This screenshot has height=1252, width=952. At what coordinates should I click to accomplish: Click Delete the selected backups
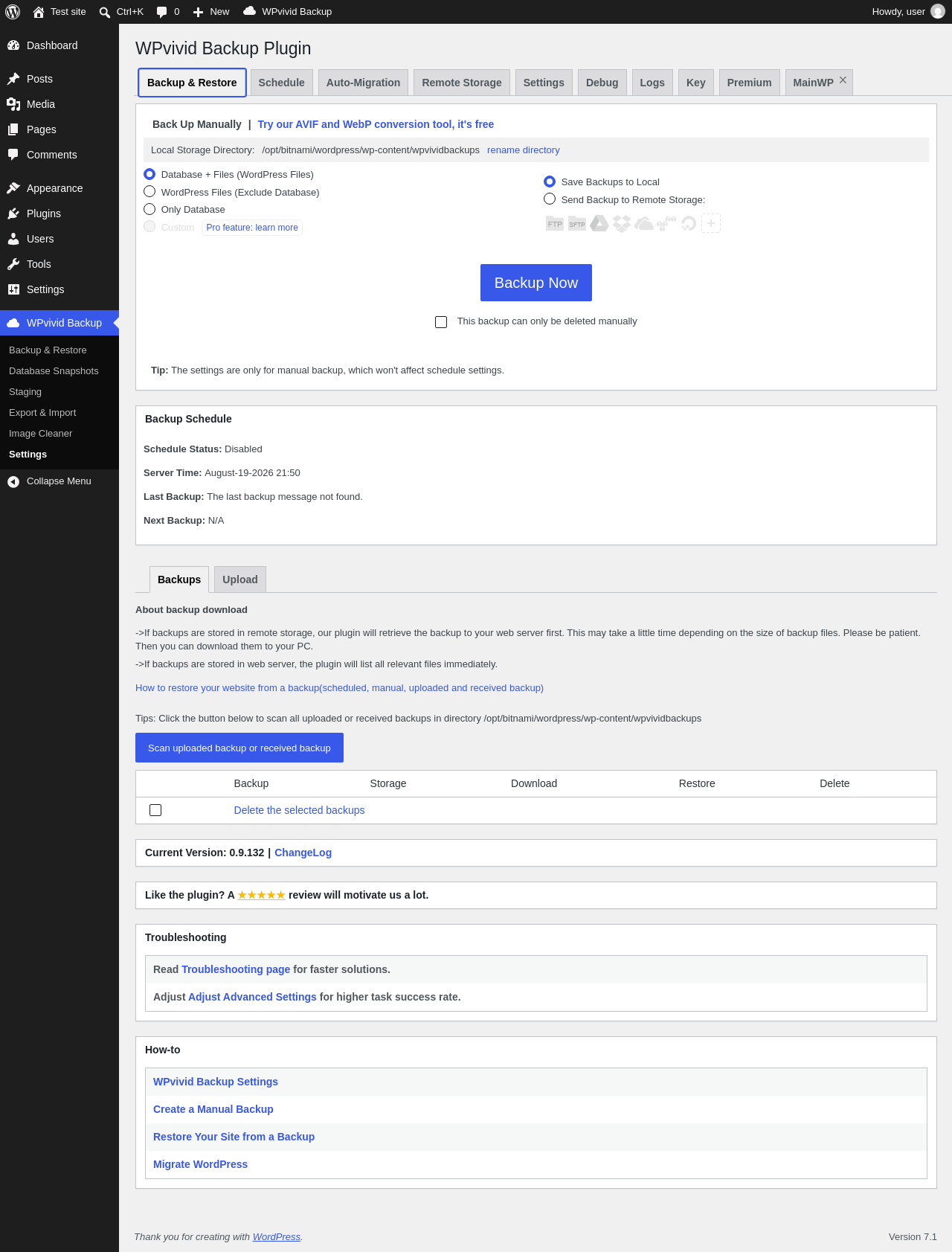[299, 810]
